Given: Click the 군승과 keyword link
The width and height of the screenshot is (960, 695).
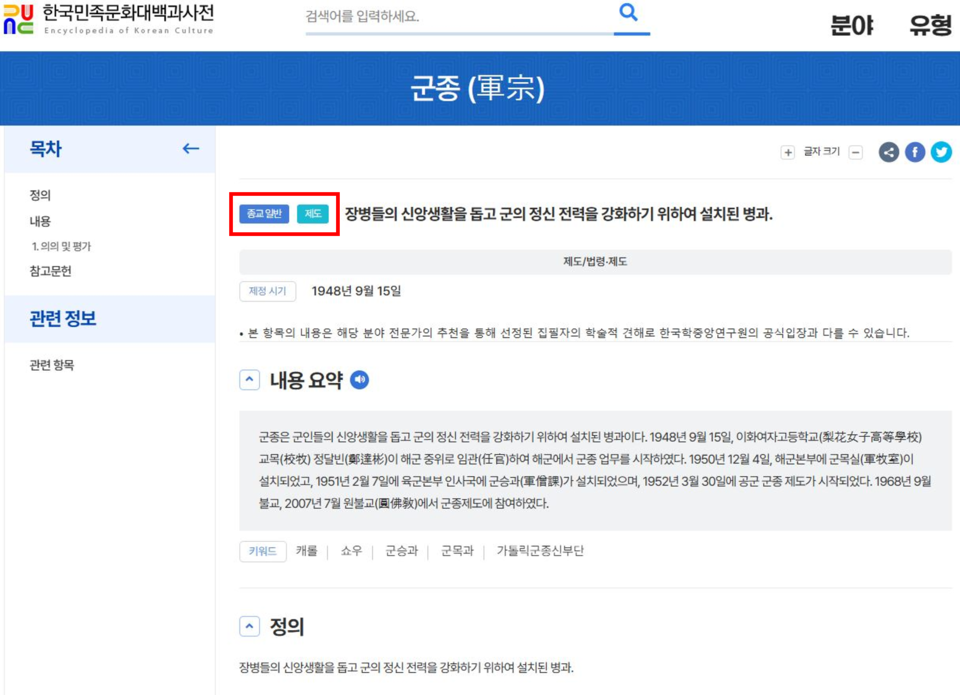Looking at the screenshot, I should [x=402, y=551].
